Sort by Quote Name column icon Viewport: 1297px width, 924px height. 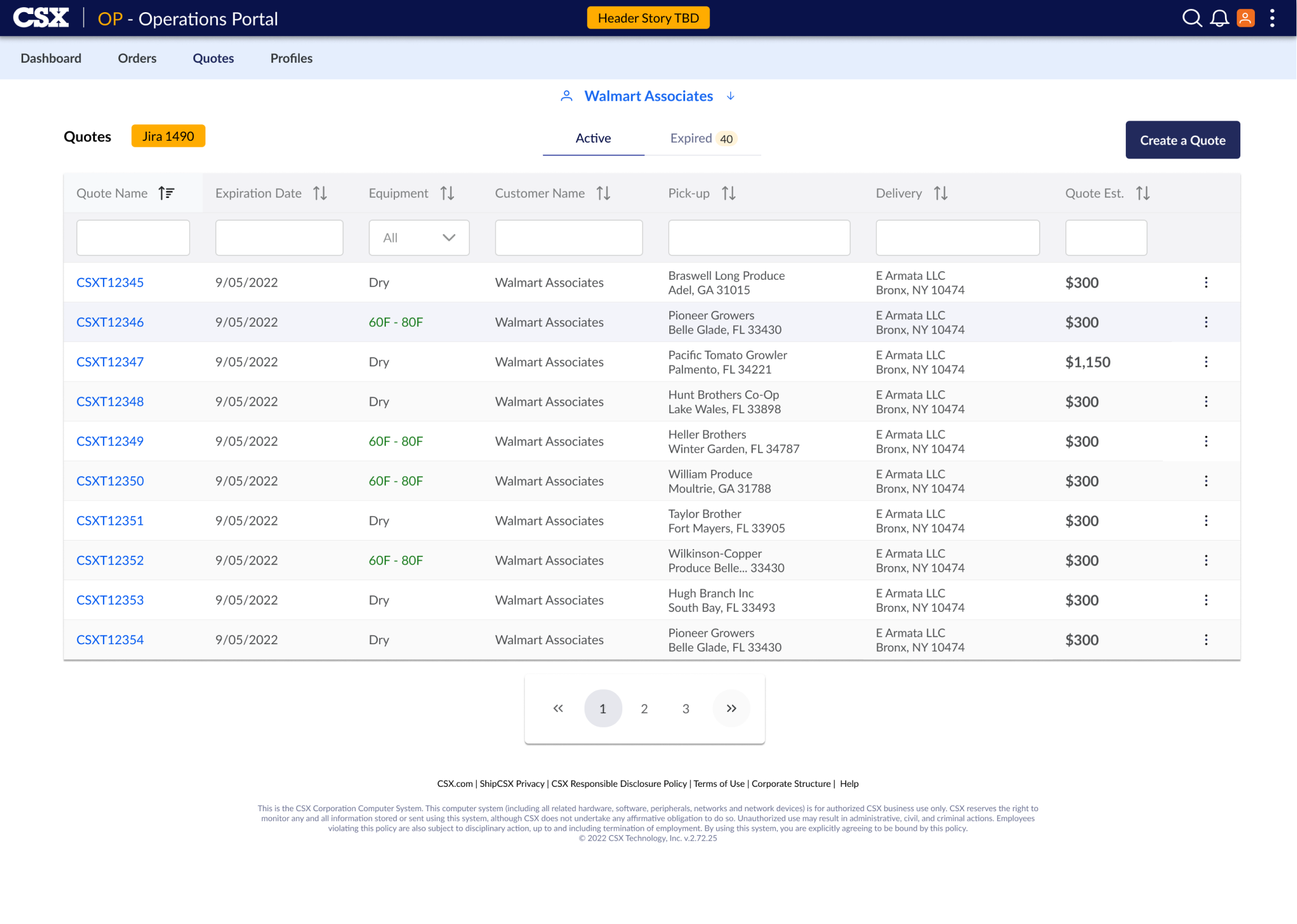pyautogui.click(x=166, y=193)
